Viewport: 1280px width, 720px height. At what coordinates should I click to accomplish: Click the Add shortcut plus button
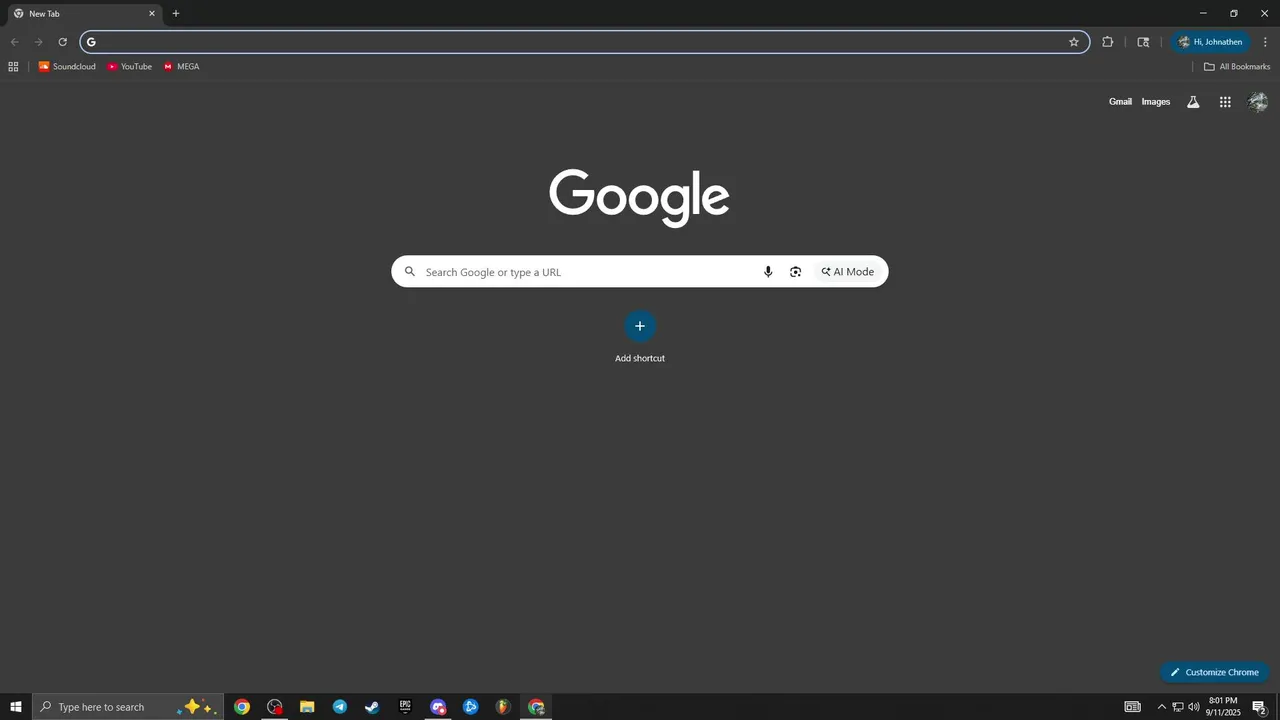[x=640, y=326]
